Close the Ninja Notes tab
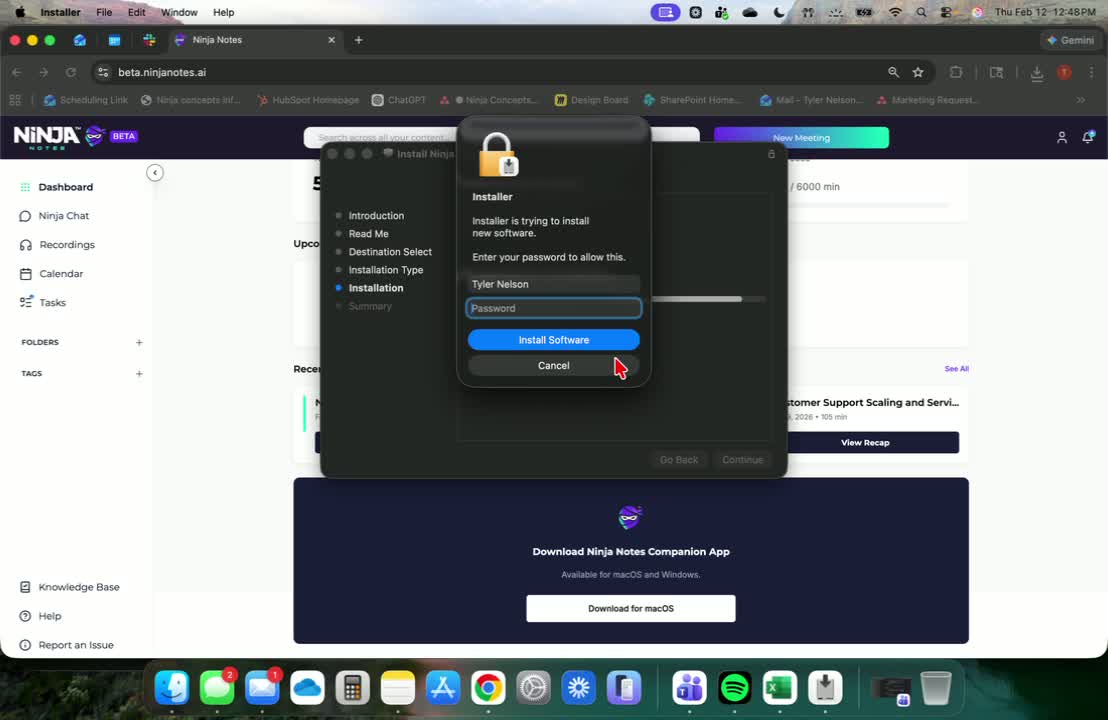 click(x=331, y=40)
